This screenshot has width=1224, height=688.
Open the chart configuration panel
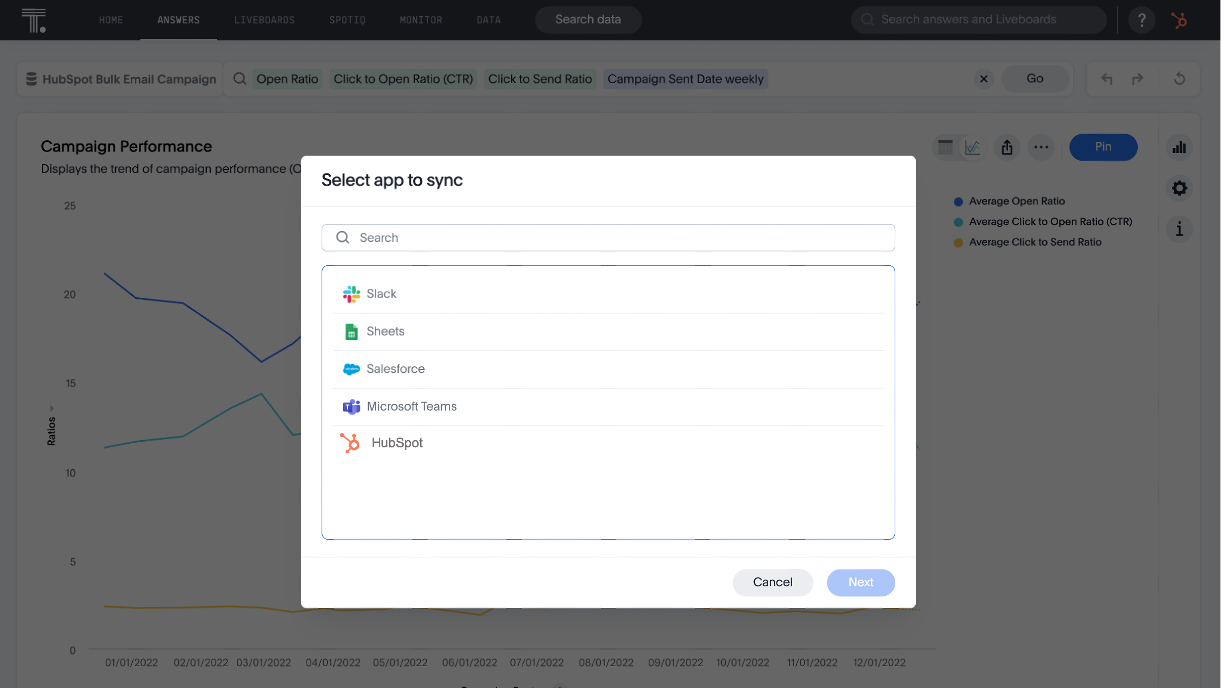click(1179, 146)
